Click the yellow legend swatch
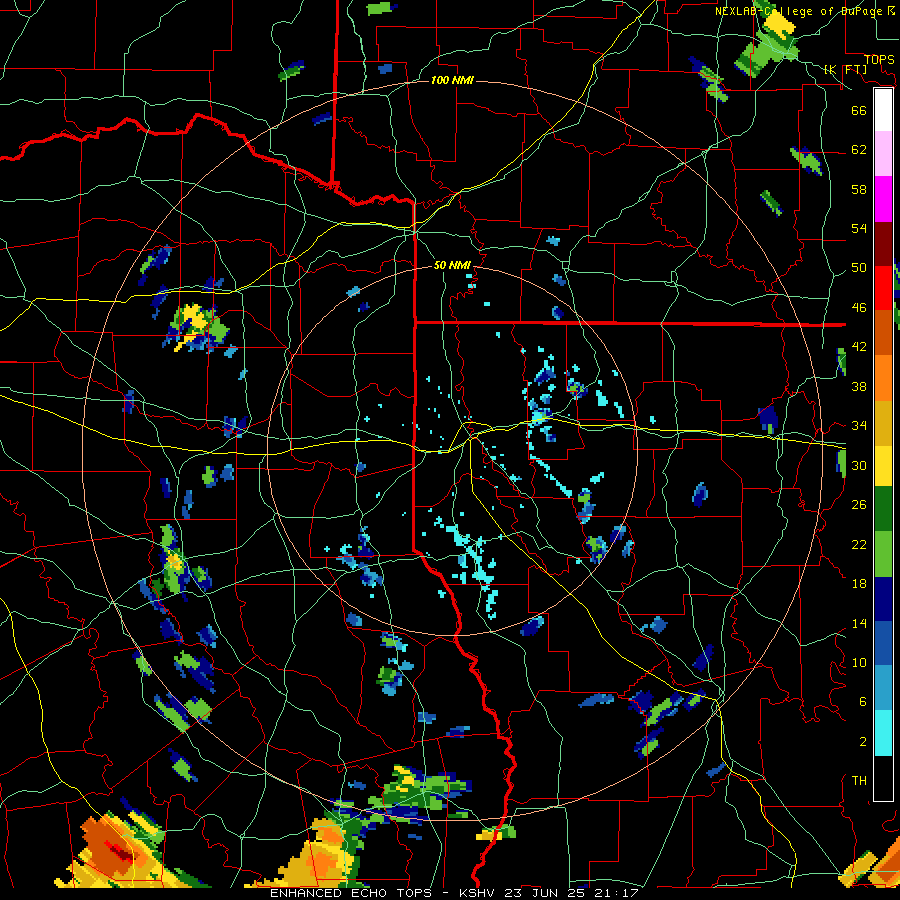 (883, 466)
